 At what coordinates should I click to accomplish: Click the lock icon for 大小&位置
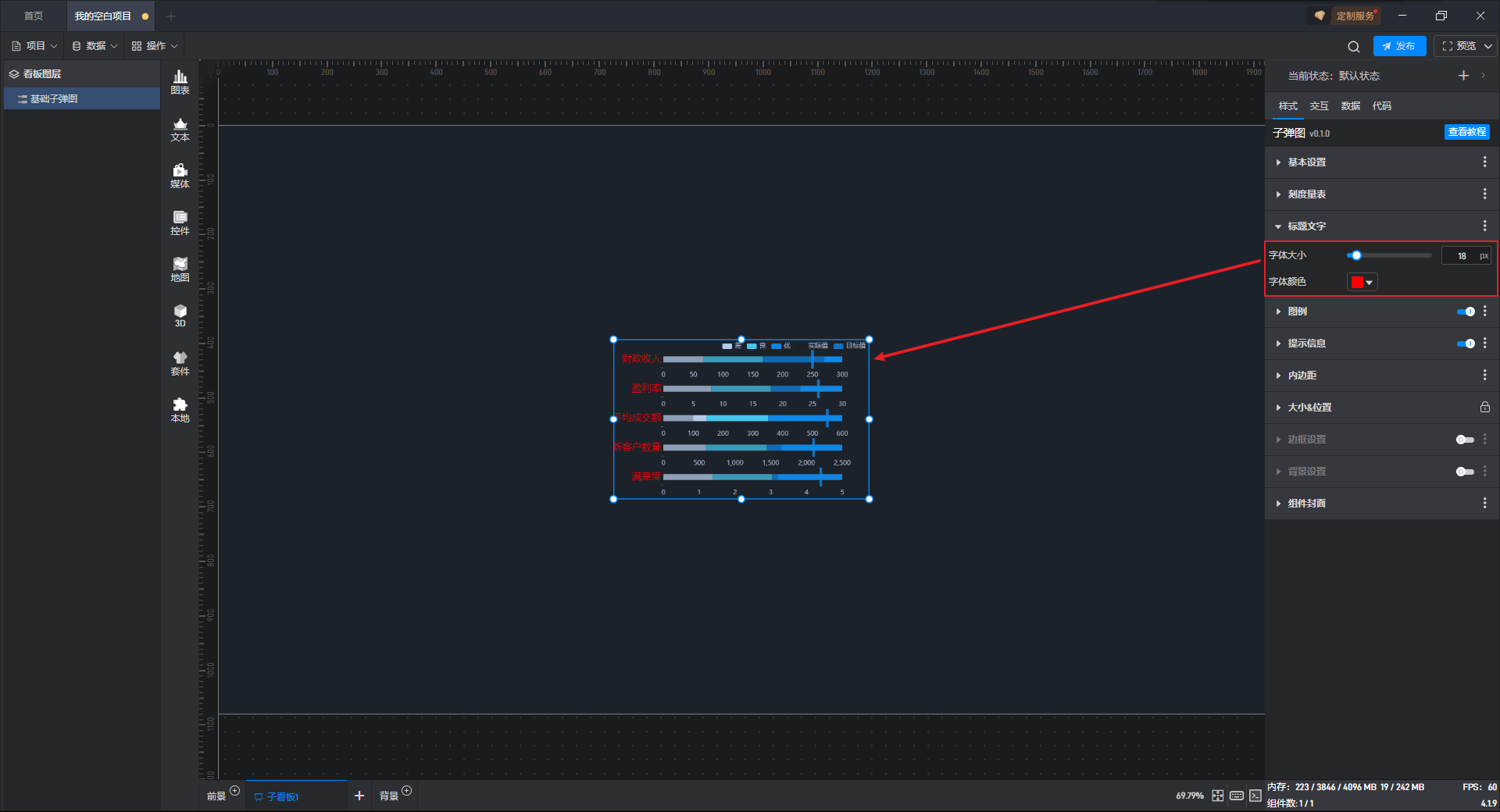[1484, 407]
